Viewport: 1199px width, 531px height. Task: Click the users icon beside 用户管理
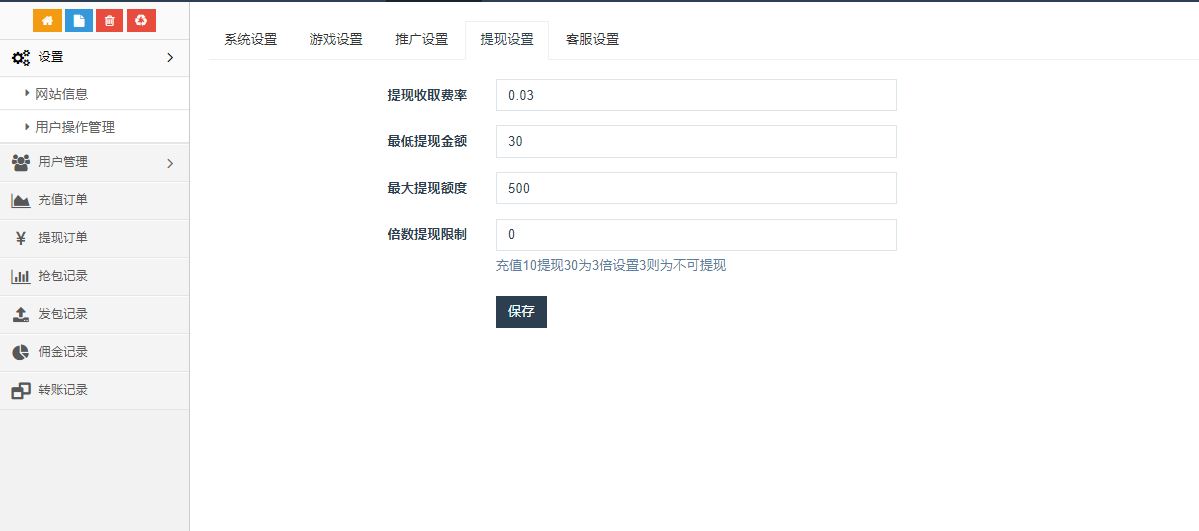21,162
